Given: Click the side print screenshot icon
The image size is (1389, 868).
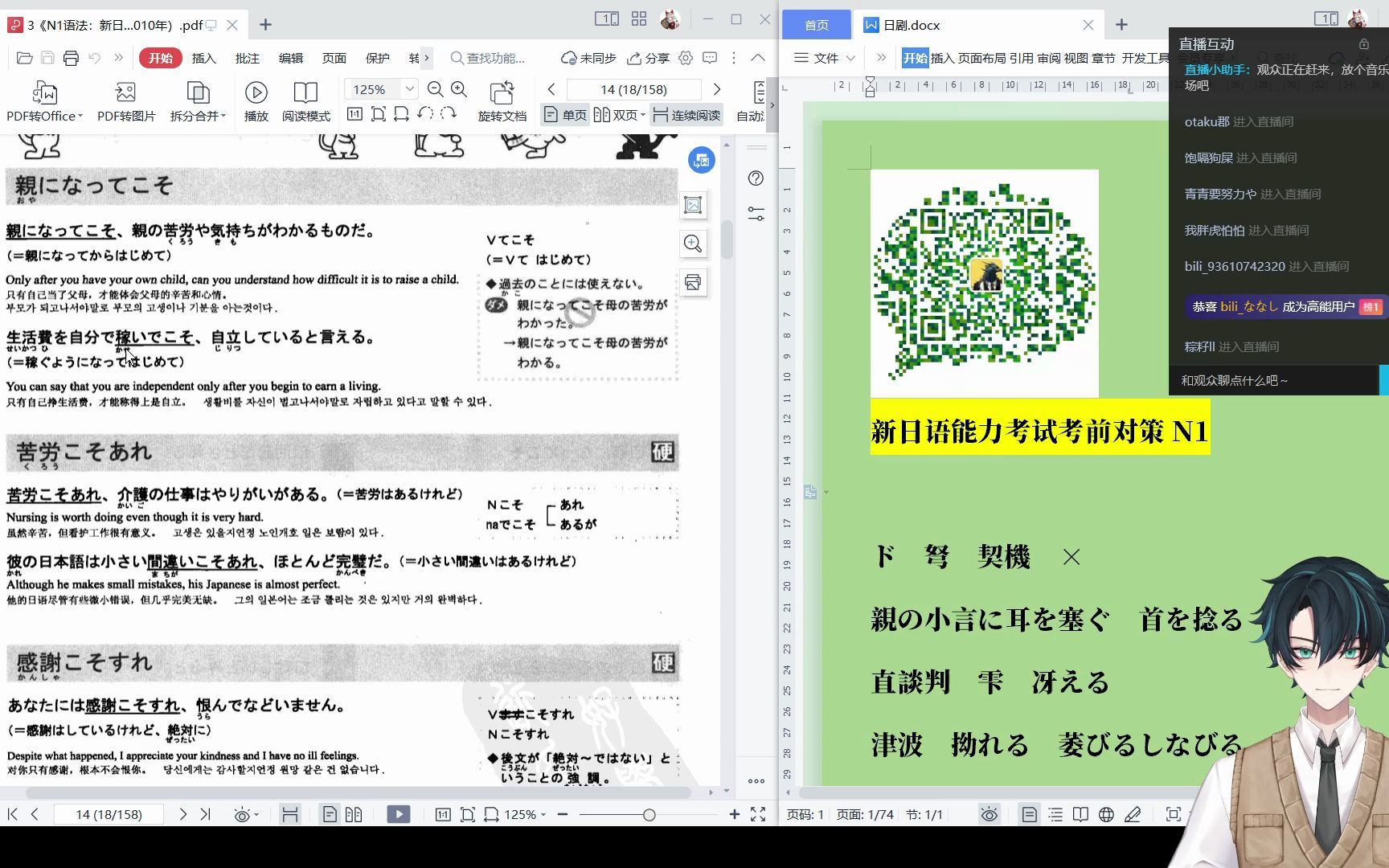Looking at the screenshot, I should coord(693,282).
